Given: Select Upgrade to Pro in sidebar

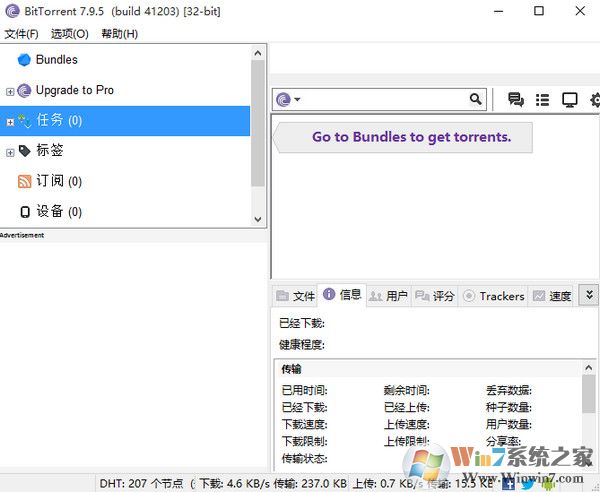Looking at the screenshot, I should pos(75,90).
